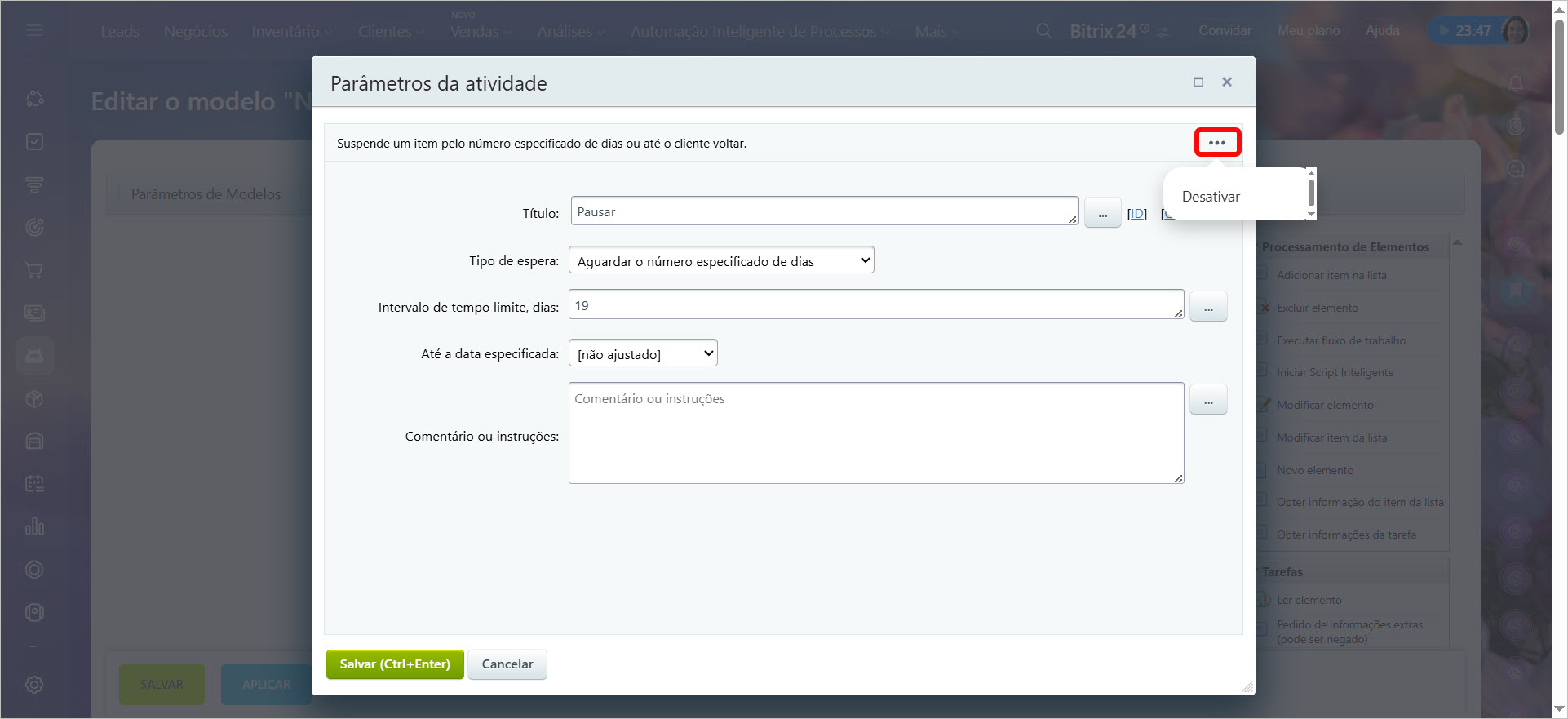
Task: Select Desativar from the popup menu
Action: [x=1211, y=197]
